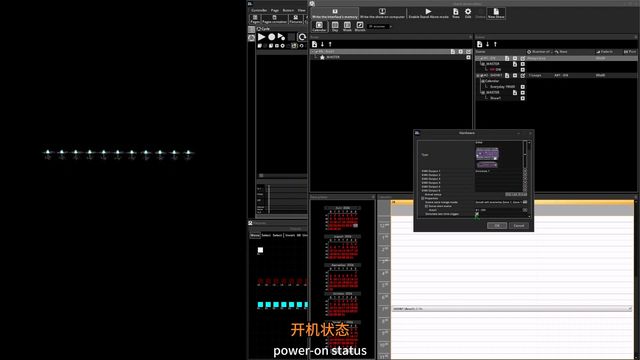Click the Cancel button in the dialog
The height and width of the screenshot is (360, 640).
click(x=519, y=226)
